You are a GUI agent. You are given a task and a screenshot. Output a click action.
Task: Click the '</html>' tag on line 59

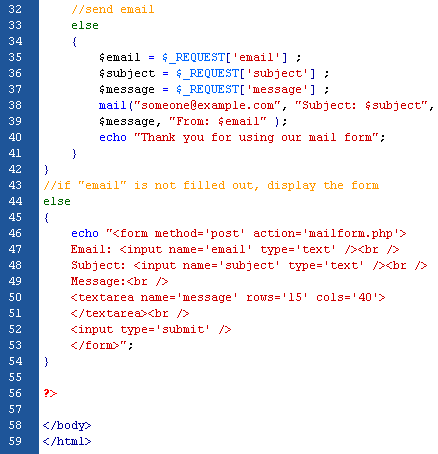tap(67, 441)
